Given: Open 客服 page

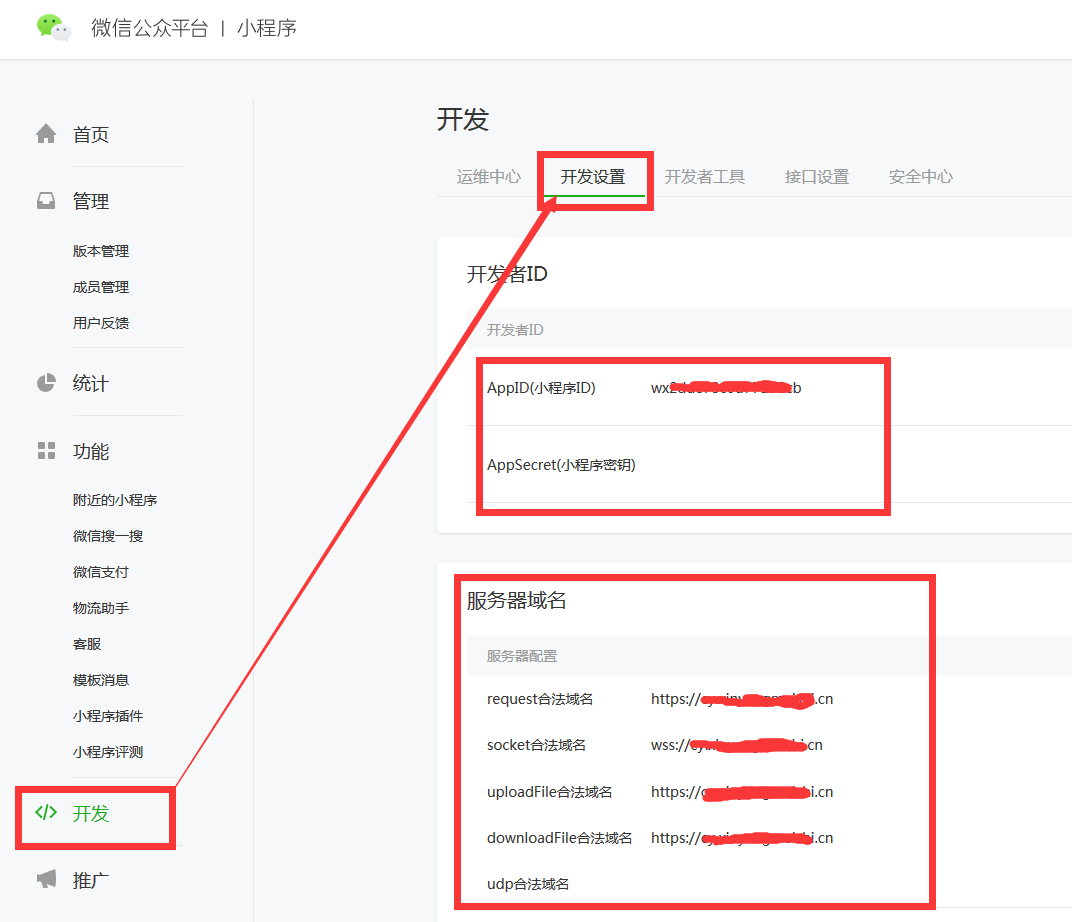Looking at the screenshot, I should 87,644.
